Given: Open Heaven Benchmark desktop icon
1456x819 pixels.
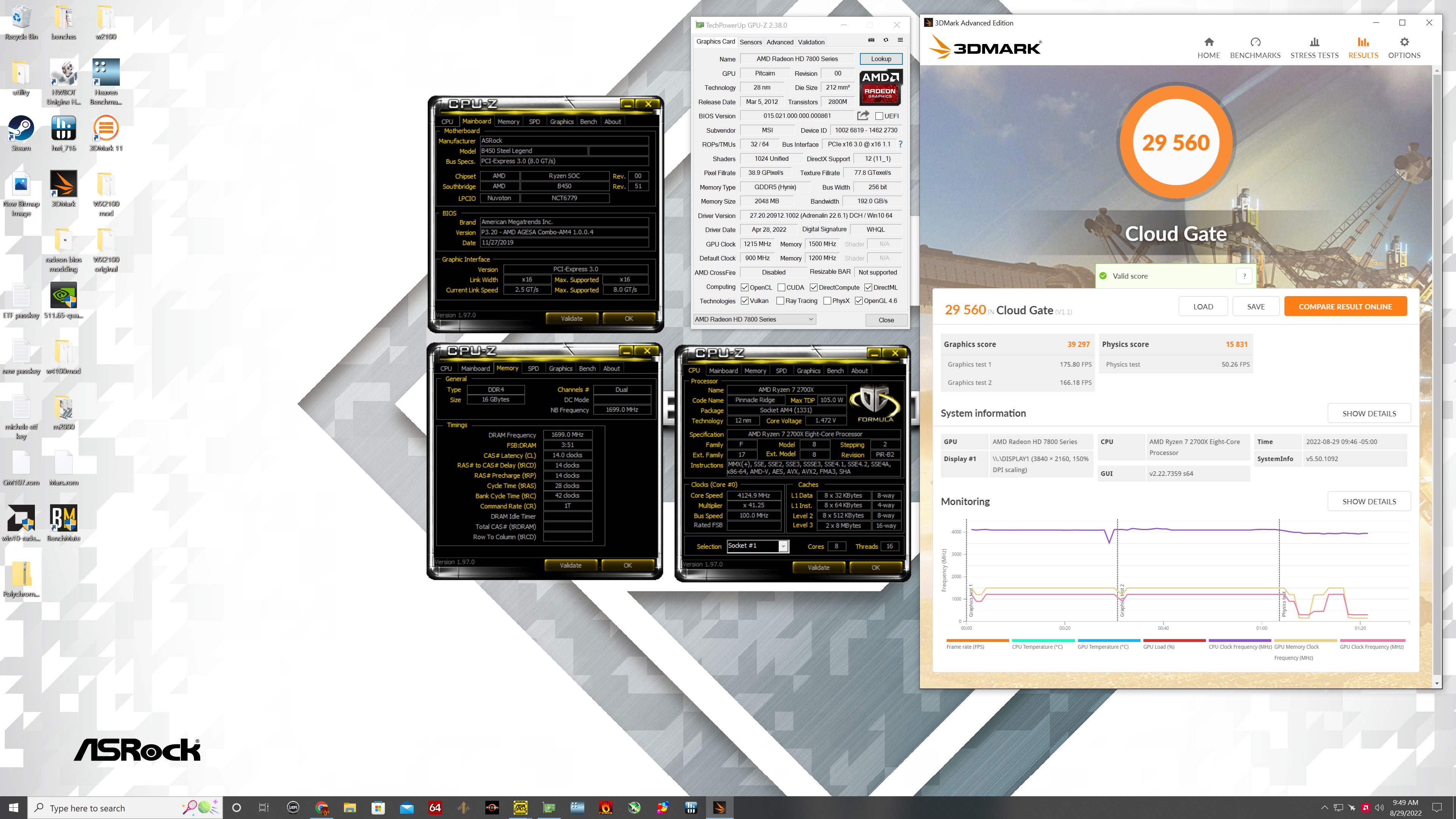Looking at the screenshot, I should click(106, 83).
